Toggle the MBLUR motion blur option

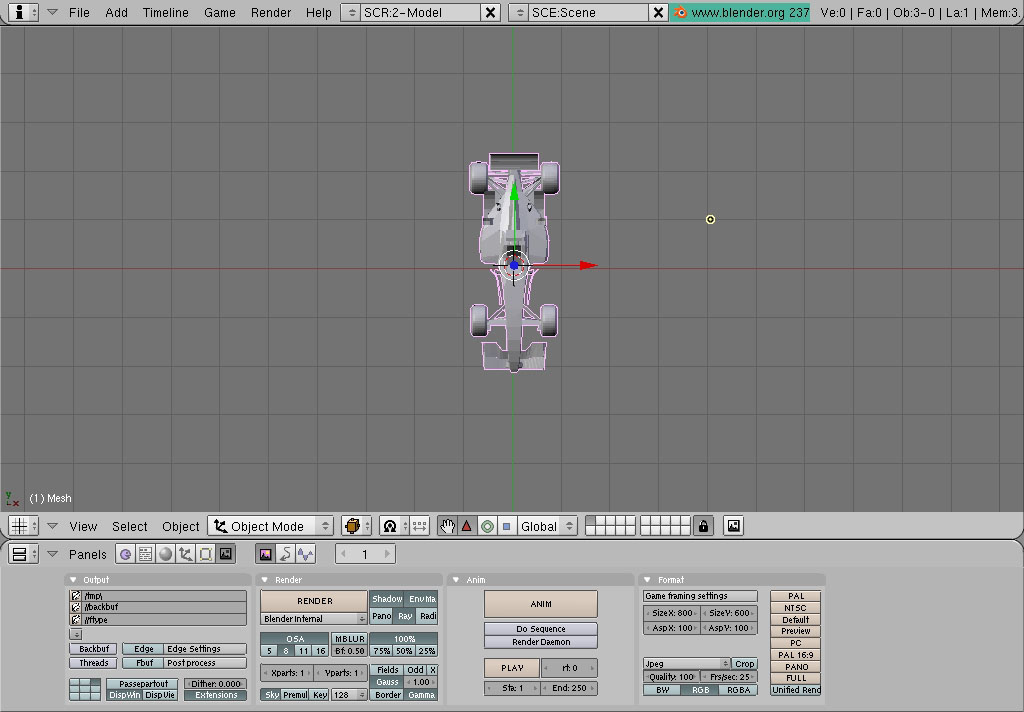(x=349, y=639)
